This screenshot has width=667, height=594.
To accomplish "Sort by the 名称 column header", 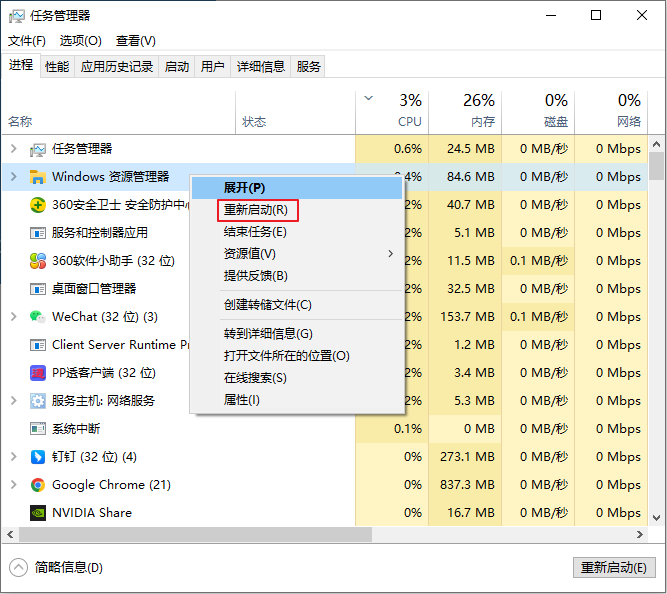I will [x=119, y=113].
